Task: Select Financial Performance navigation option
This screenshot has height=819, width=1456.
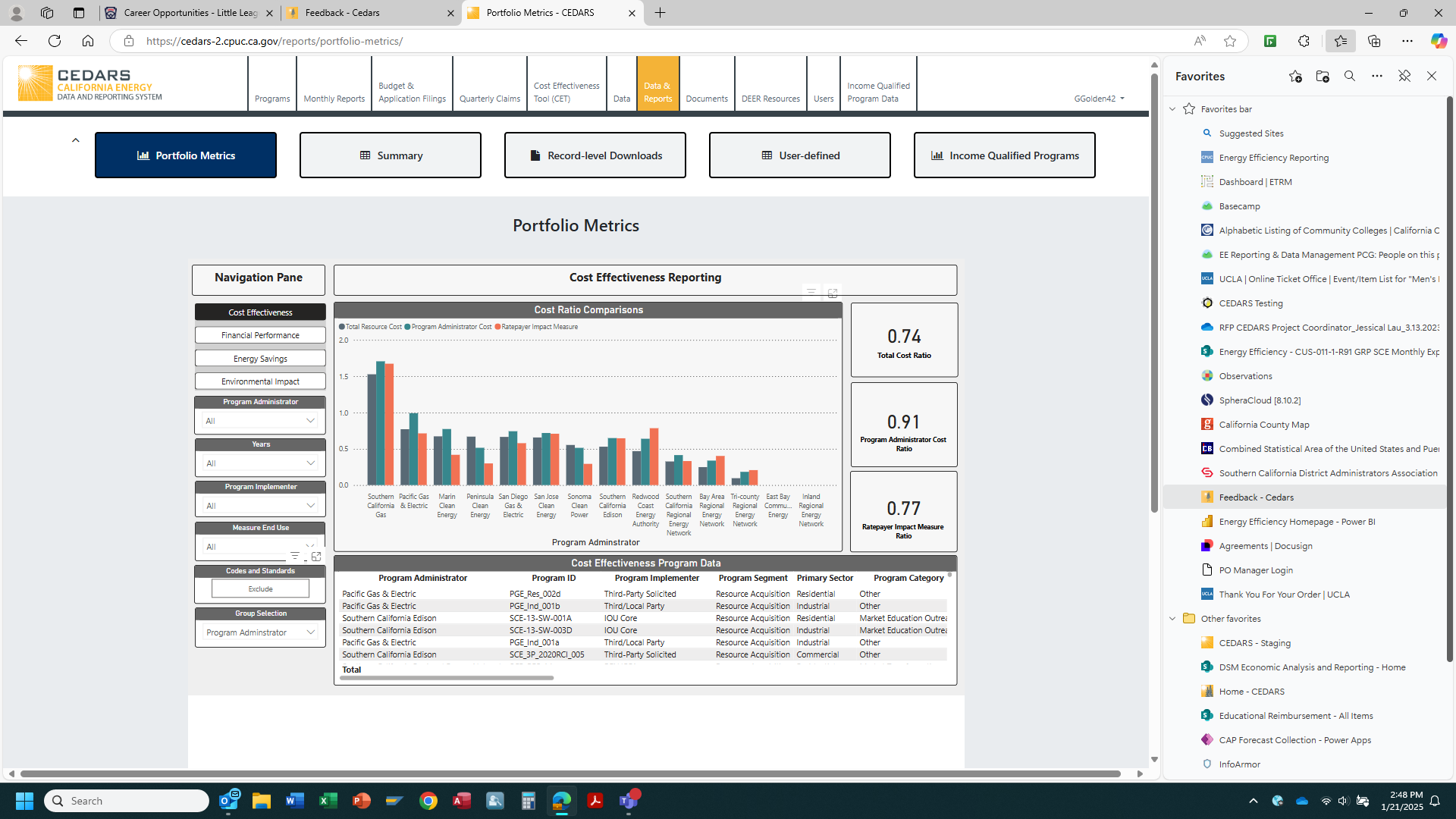Action: coord(260,335)
